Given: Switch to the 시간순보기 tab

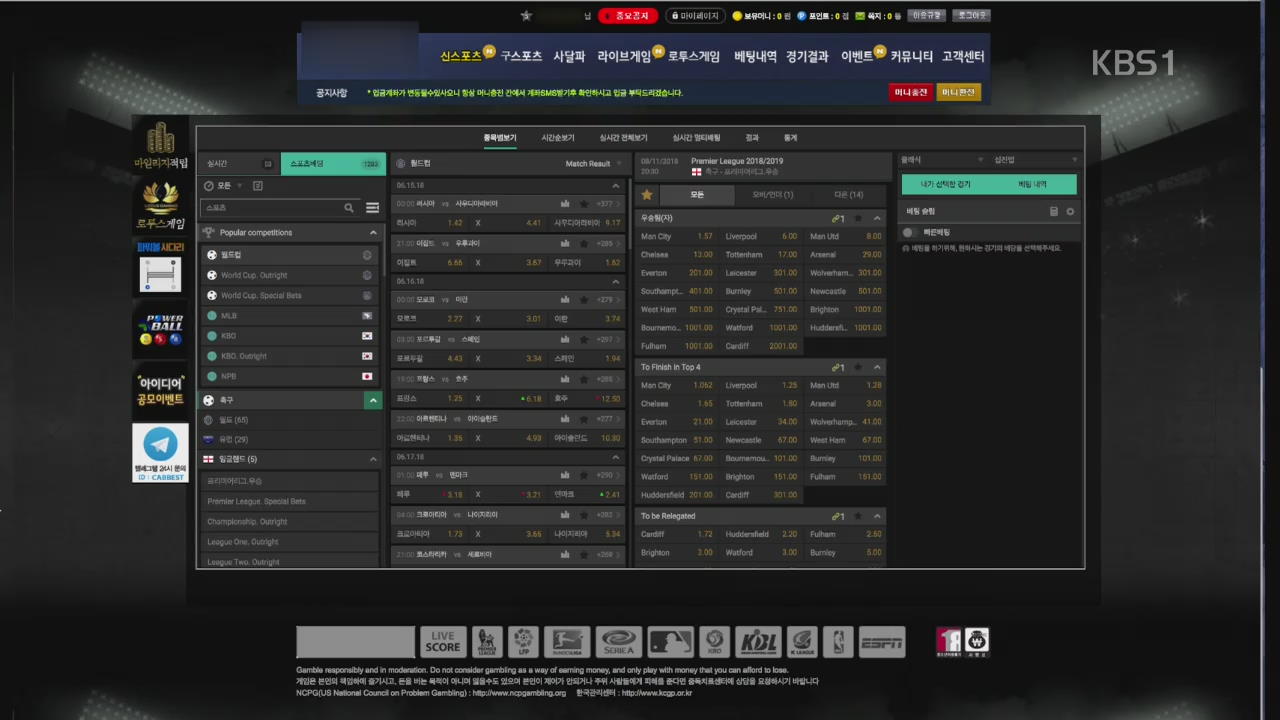Looking at the screenshot, I should tap(558, 138).
